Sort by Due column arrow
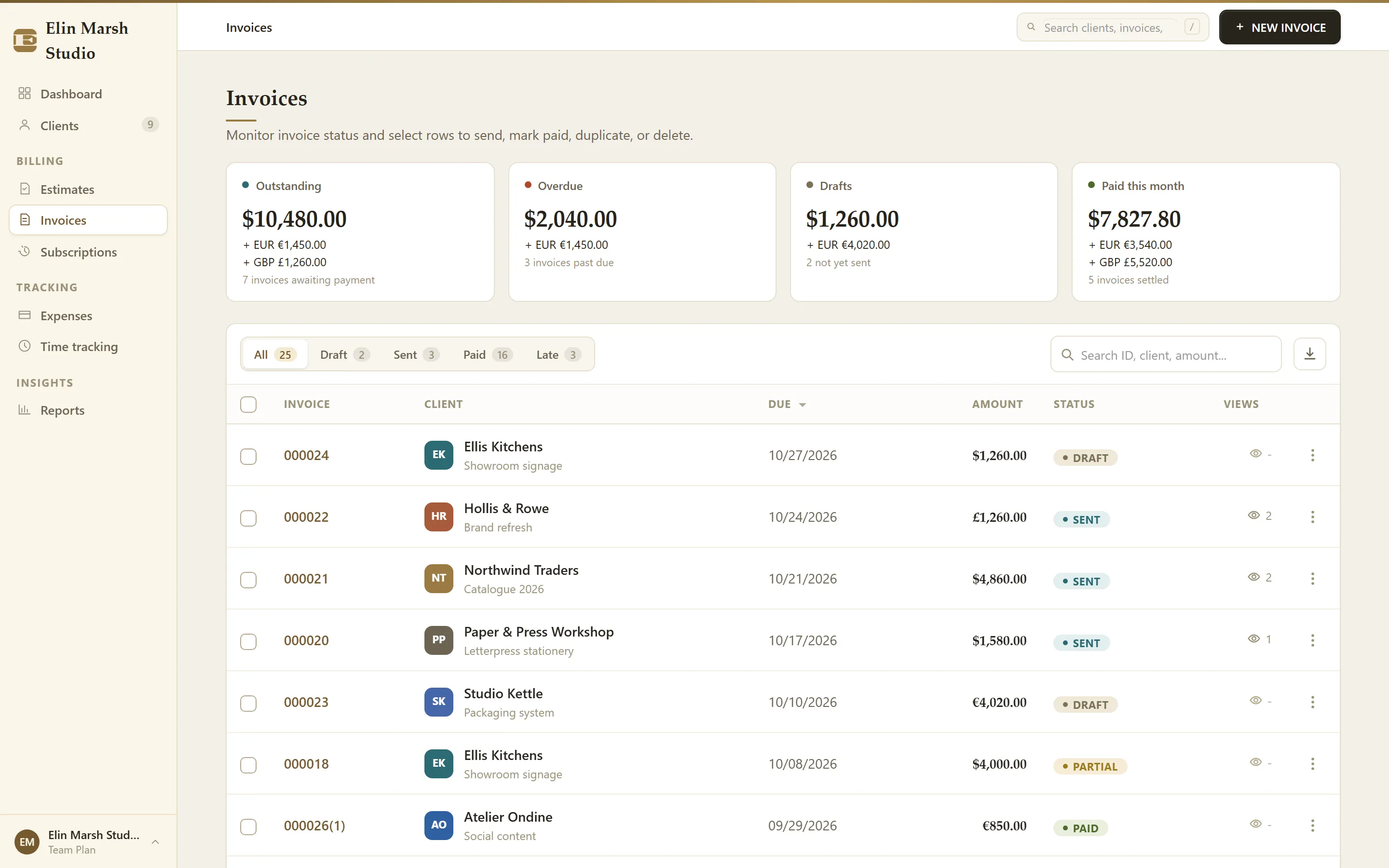 [x=803, y=405]
